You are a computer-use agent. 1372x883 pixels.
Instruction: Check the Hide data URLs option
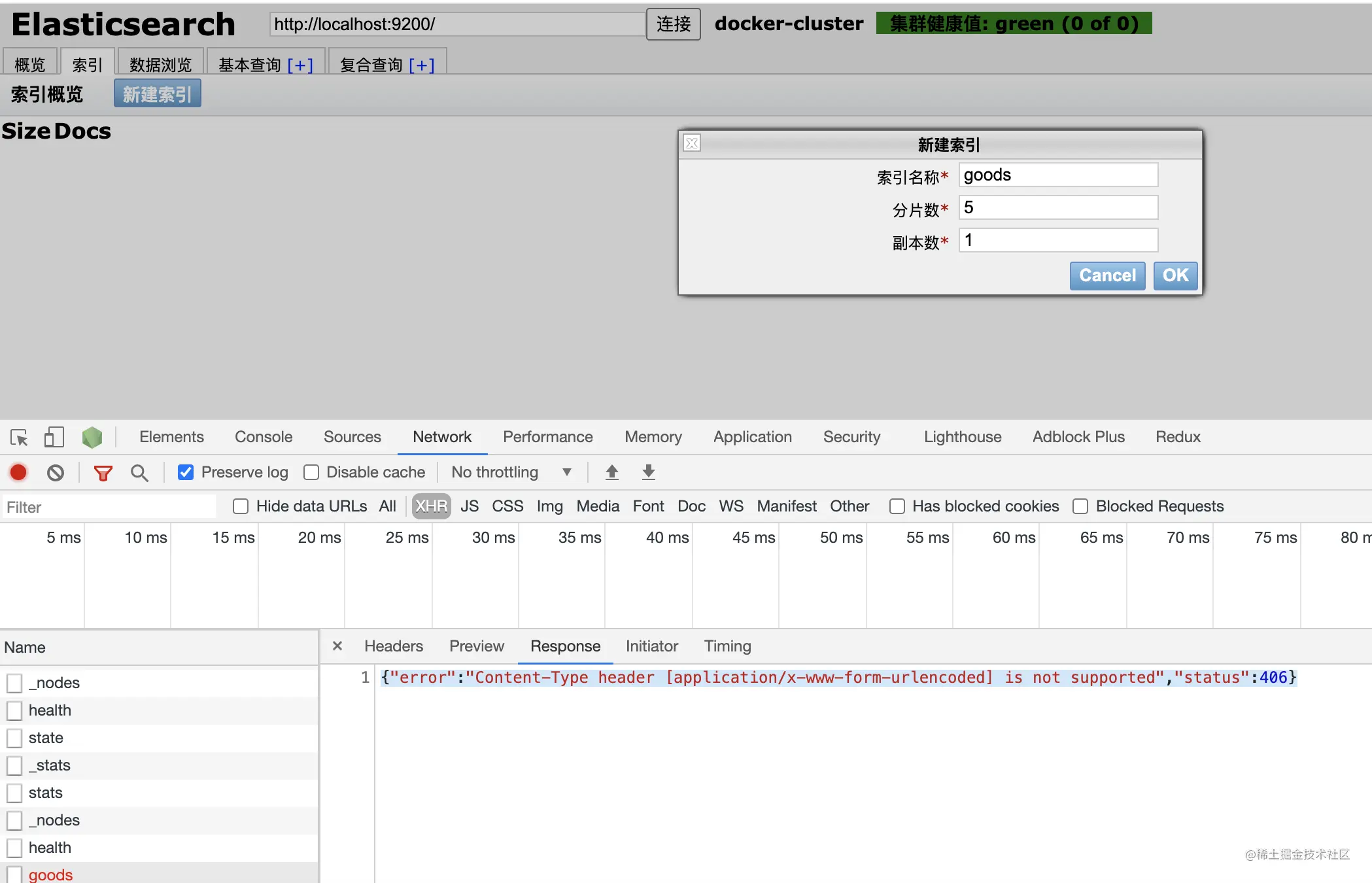241,506
